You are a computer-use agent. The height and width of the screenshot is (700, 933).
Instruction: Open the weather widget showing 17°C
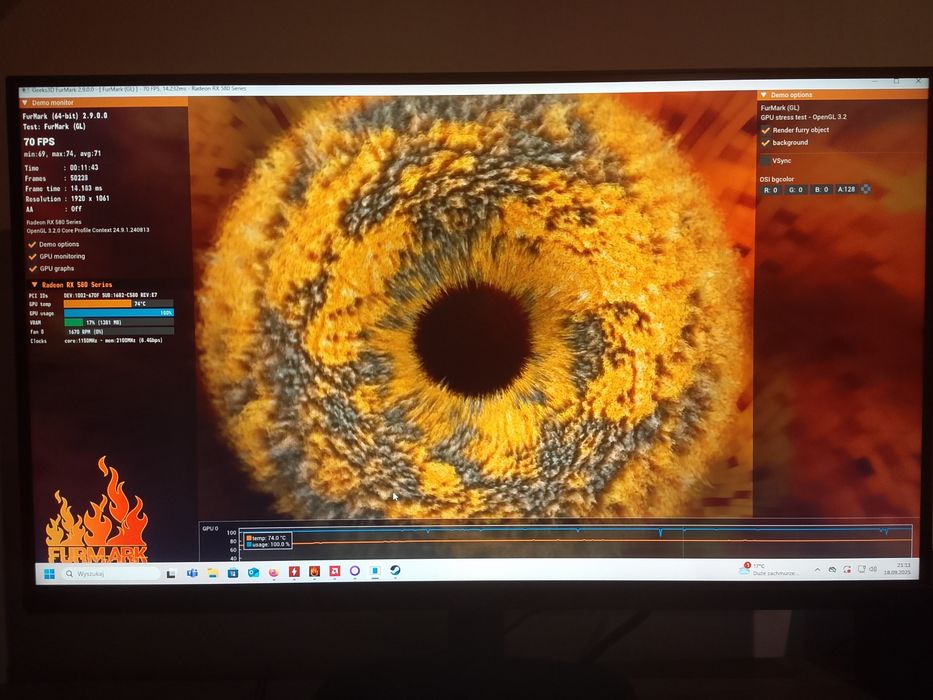pos(769,569)
